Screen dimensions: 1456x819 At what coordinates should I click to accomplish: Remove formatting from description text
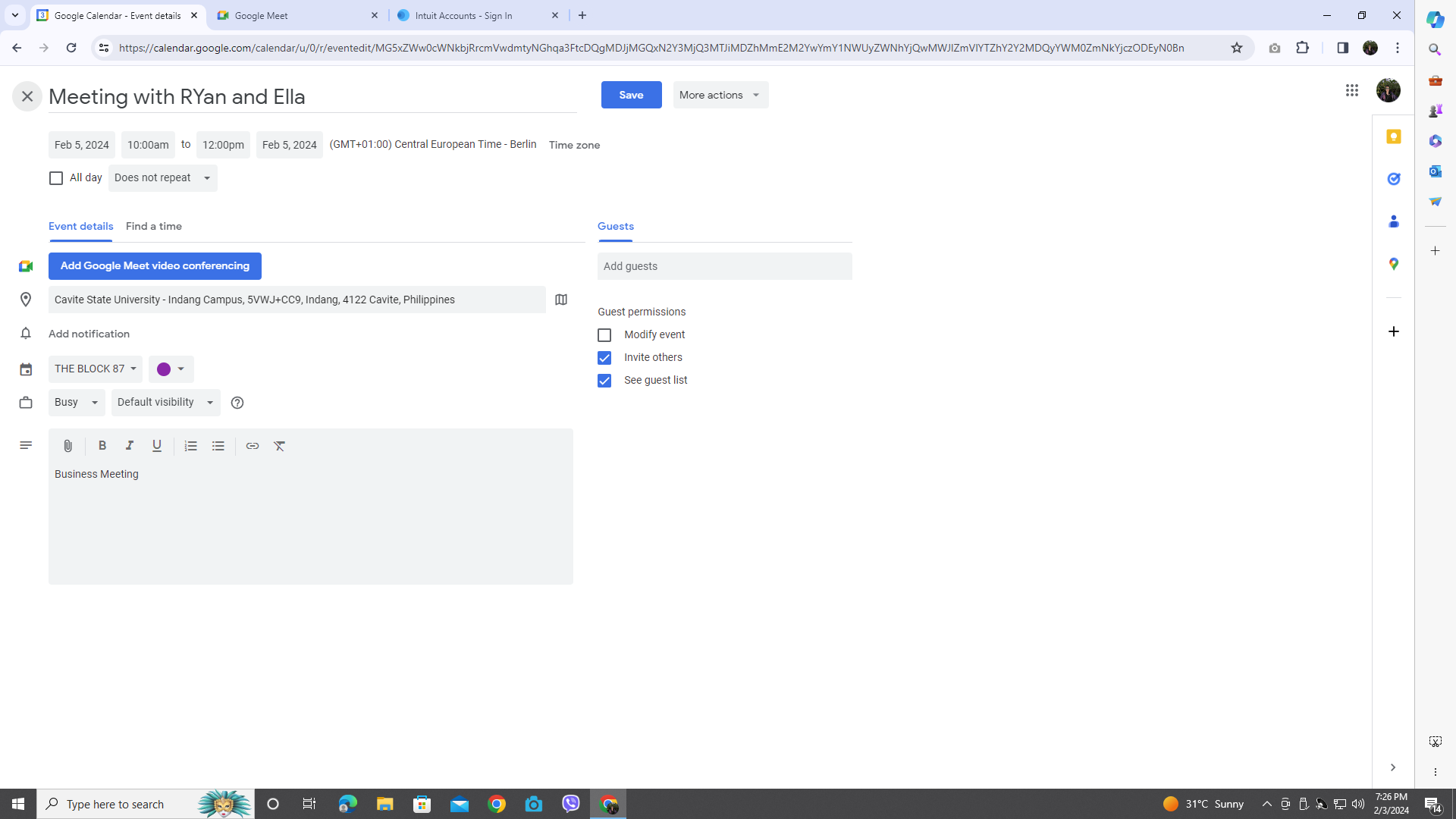coord(280,446)
